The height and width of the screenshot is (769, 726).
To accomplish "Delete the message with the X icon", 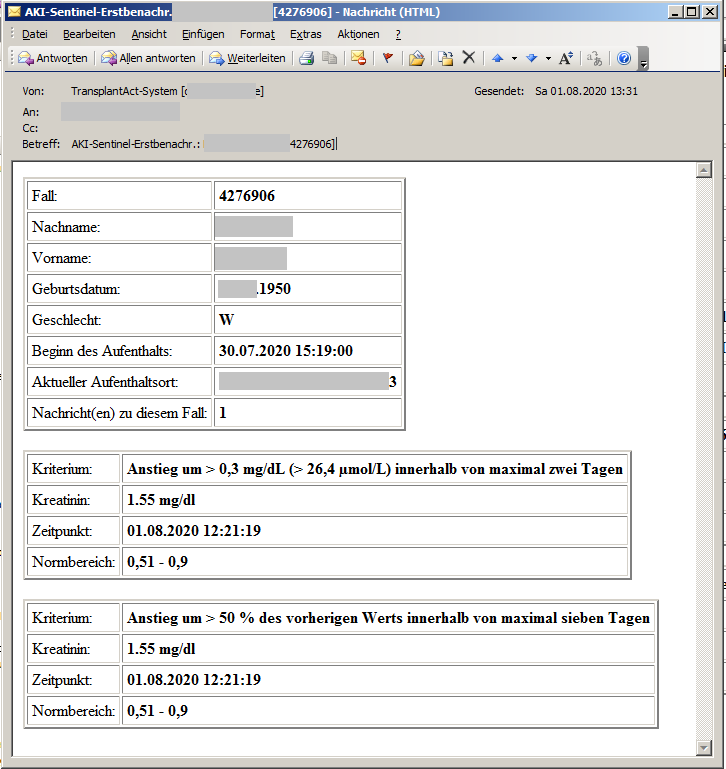I will point(469,58).
